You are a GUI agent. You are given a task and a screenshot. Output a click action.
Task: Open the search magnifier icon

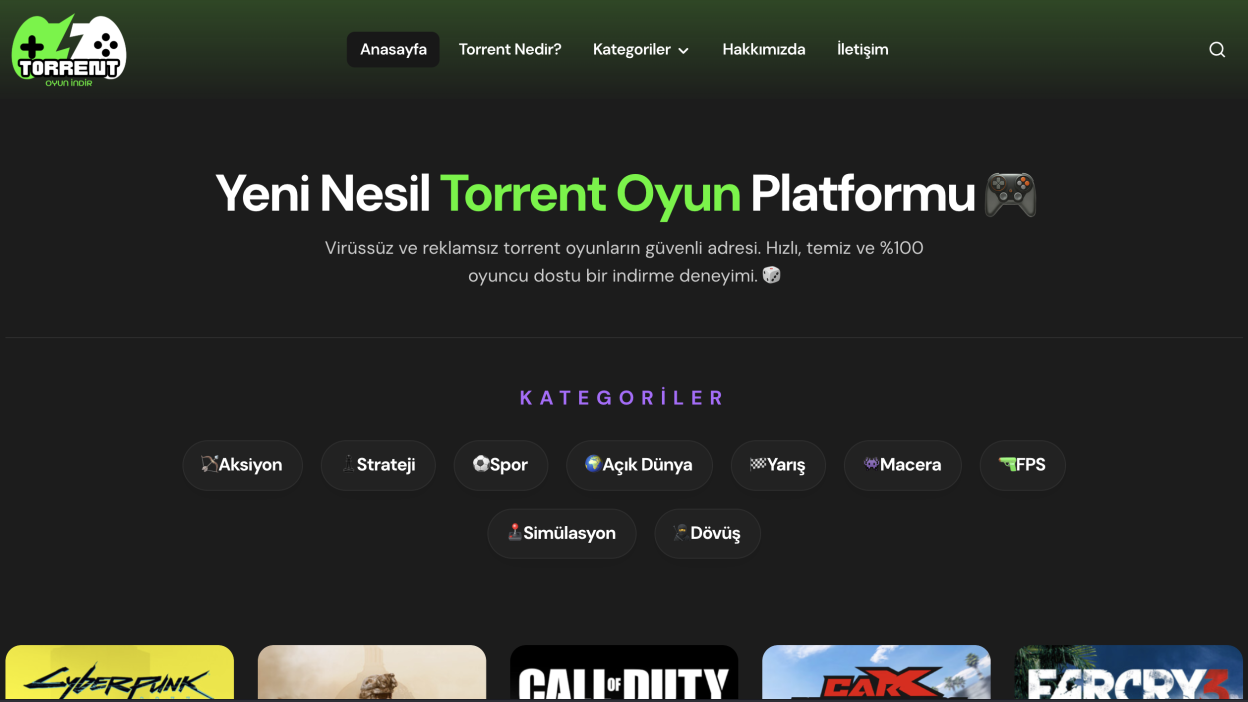(x=1217, y=50)
